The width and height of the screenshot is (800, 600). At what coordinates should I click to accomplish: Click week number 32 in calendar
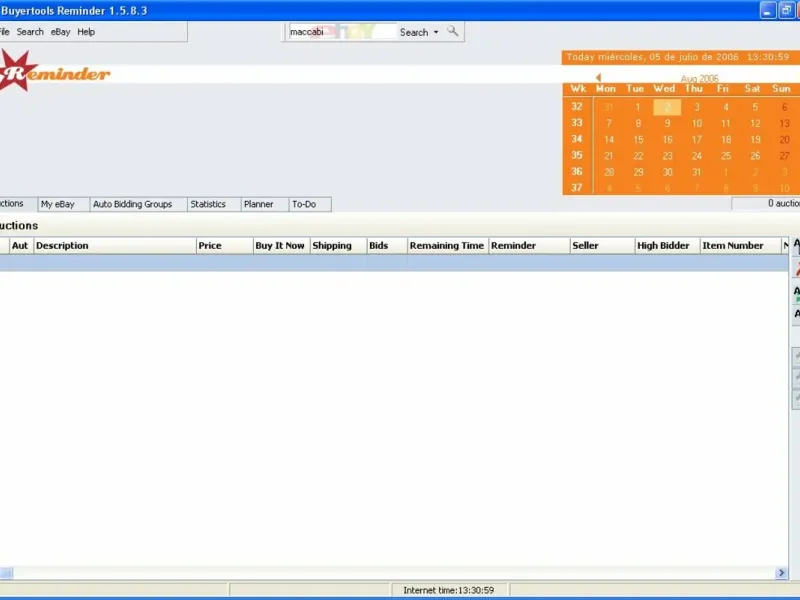577,107
